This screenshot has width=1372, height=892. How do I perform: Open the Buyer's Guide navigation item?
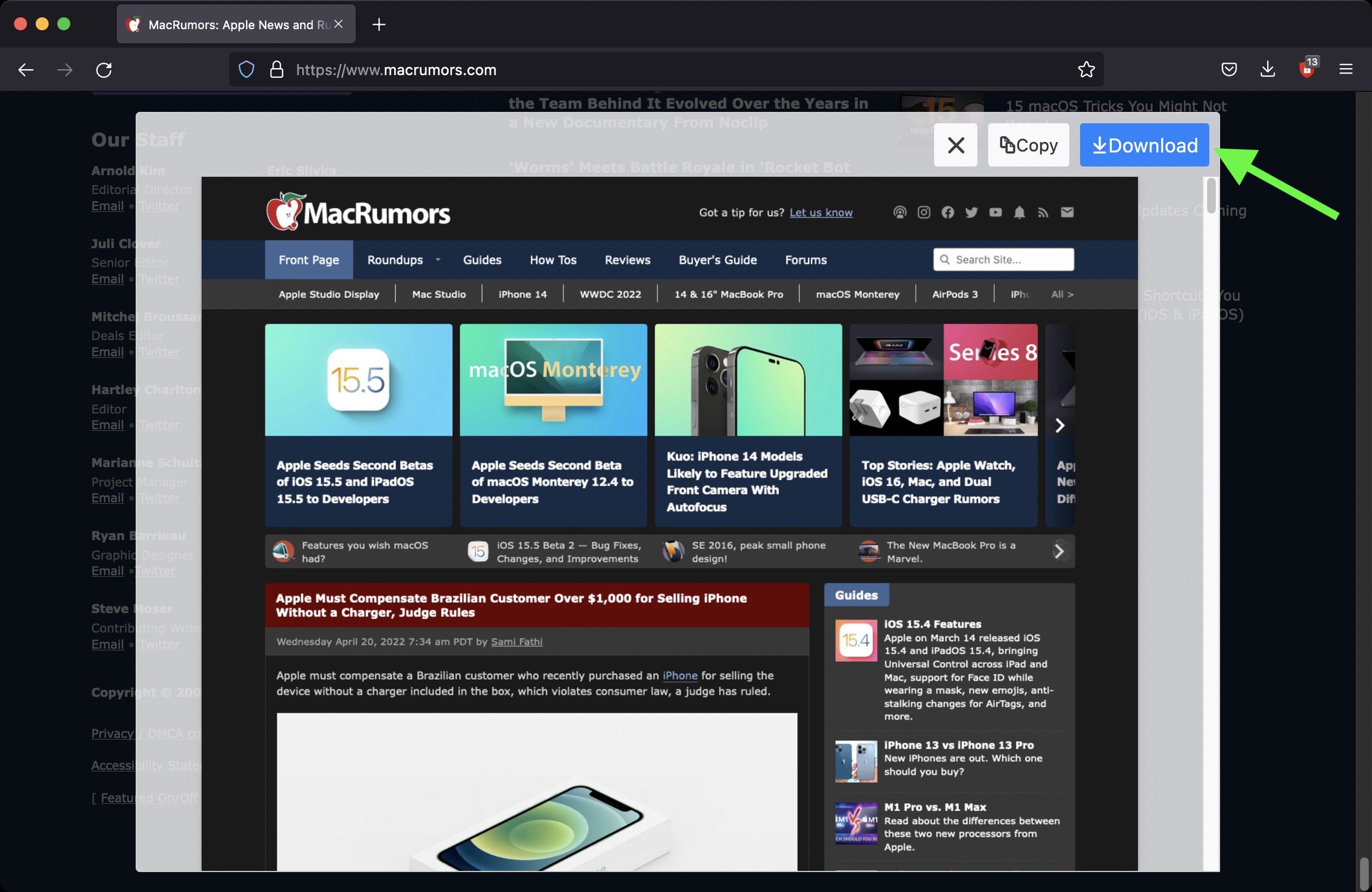pyautogui.click(x=718, y=260)
